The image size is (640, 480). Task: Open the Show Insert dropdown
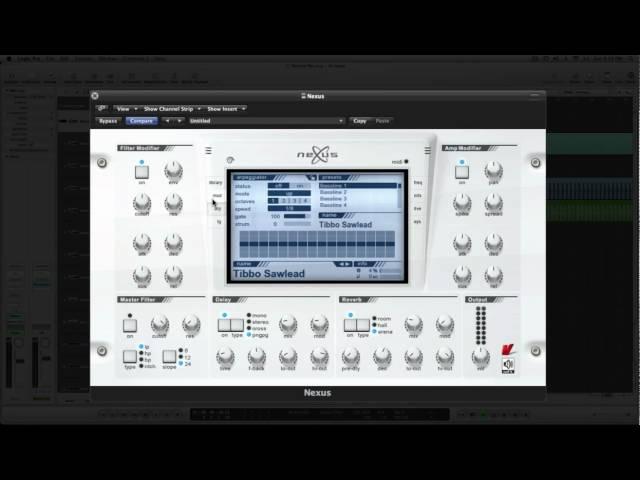click(226, 109)
